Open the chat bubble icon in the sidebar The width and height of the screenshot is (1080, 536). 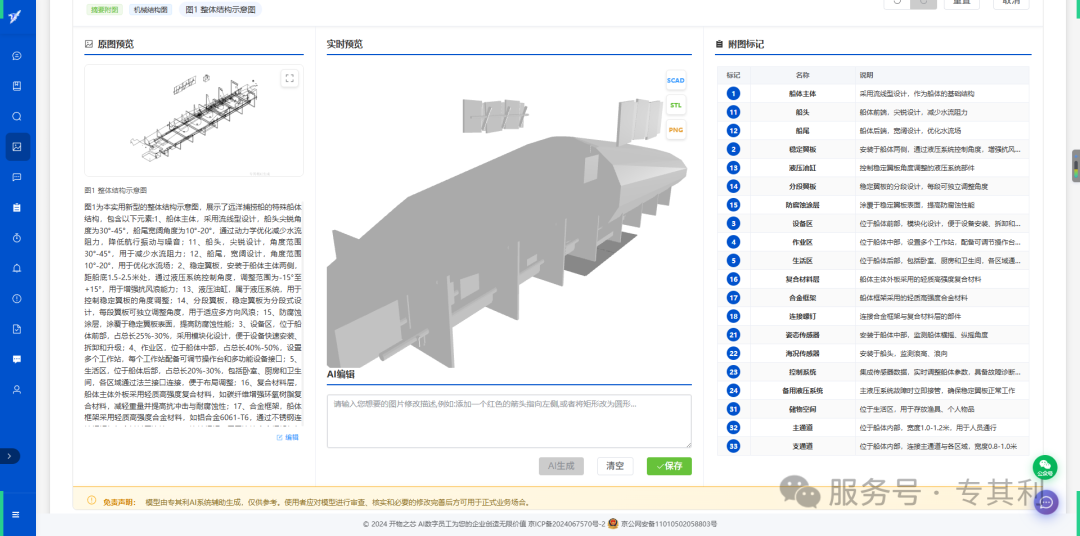(17, 56)
